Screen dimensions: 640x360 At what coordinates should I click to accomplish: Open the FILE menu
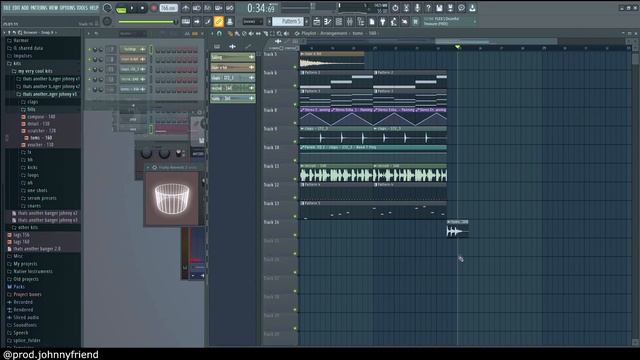click(x=7, y=8)
